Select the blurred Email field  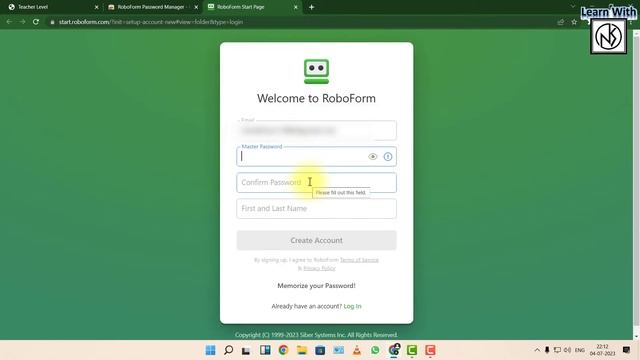pos(316,131)
